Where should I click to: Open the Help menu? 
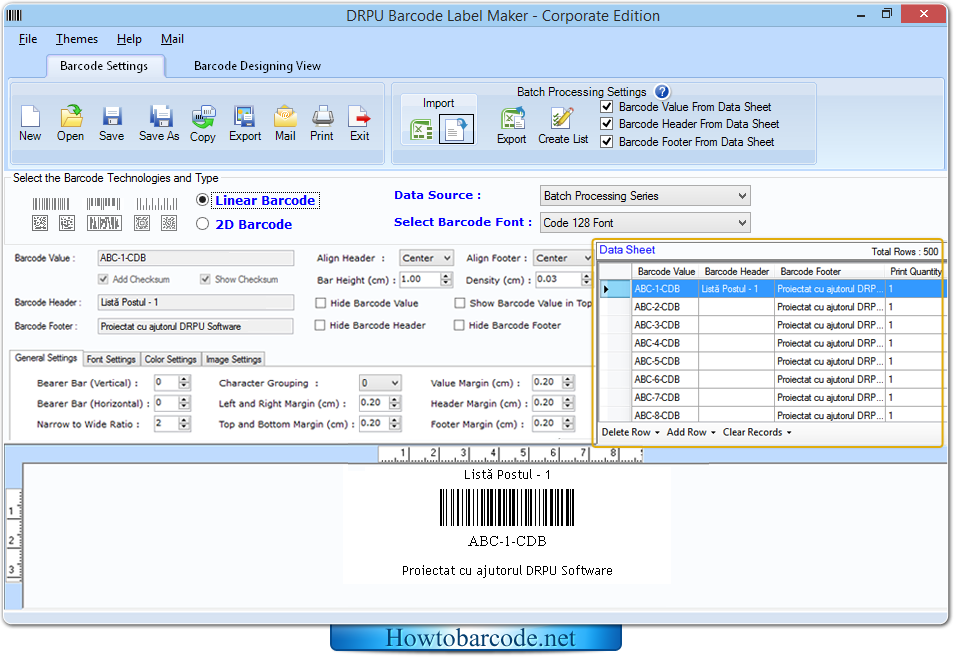tap(129, 39)
